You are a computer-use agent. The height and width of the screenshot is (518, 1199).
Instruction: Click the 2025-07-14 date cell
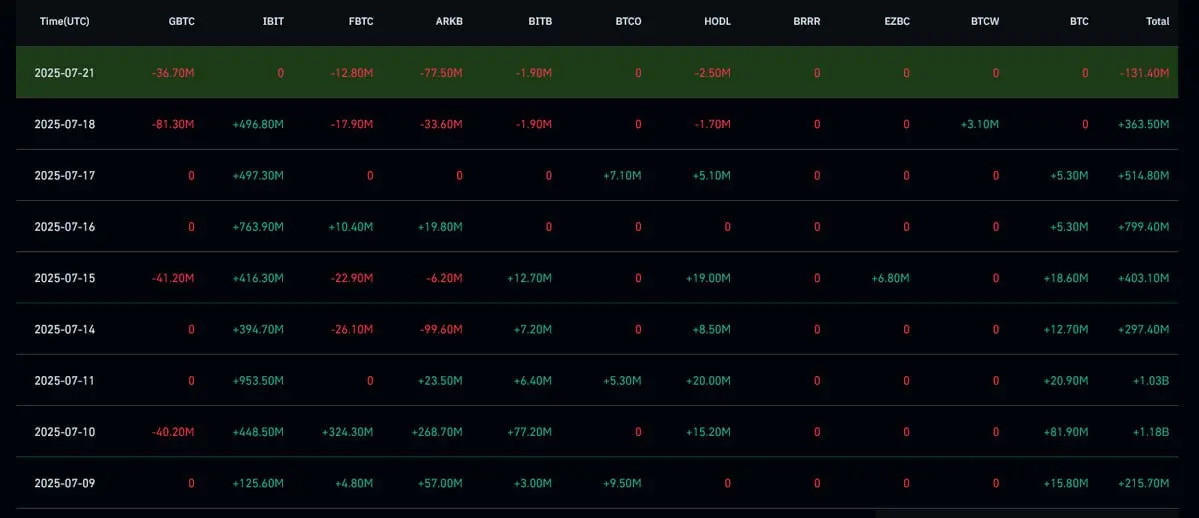click(65, 329)
